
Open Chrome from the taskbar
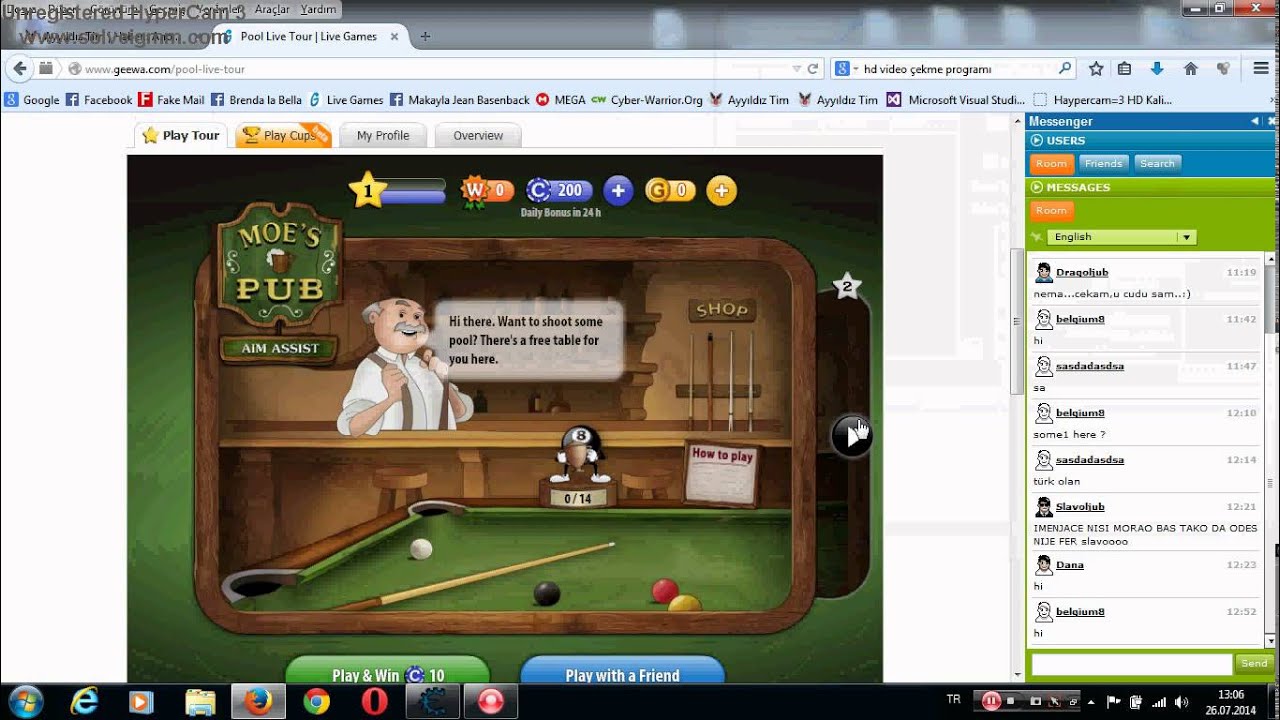click(x=317, y=701)
